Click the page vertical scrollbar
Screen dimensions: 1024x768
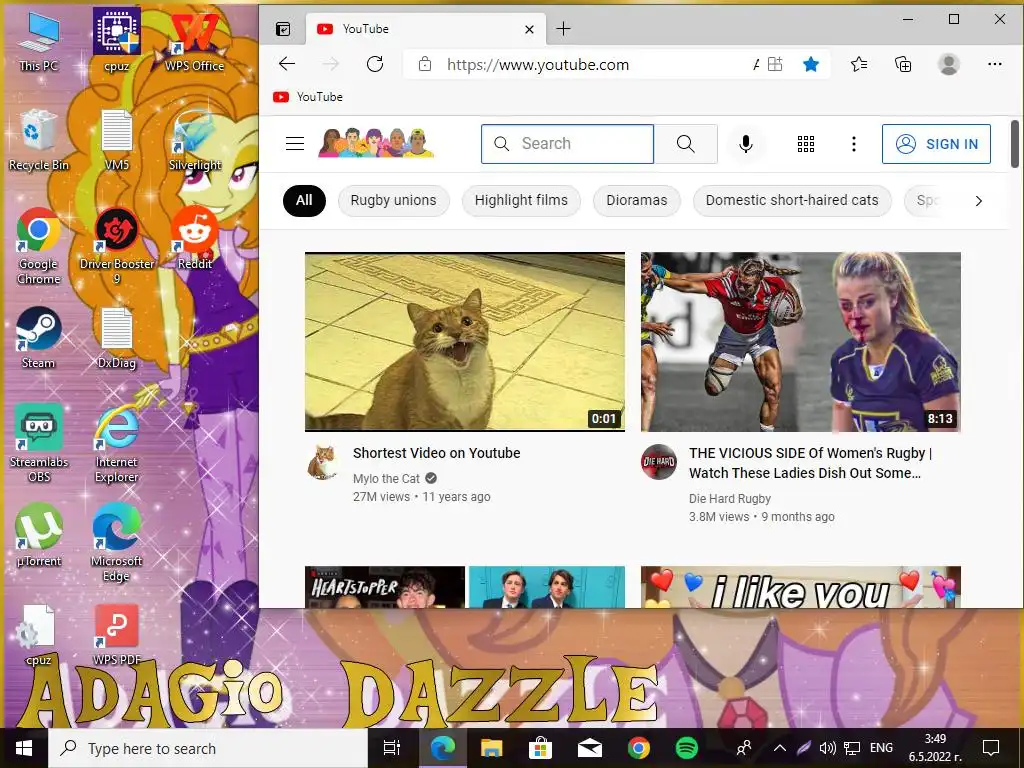point(1015,144)
